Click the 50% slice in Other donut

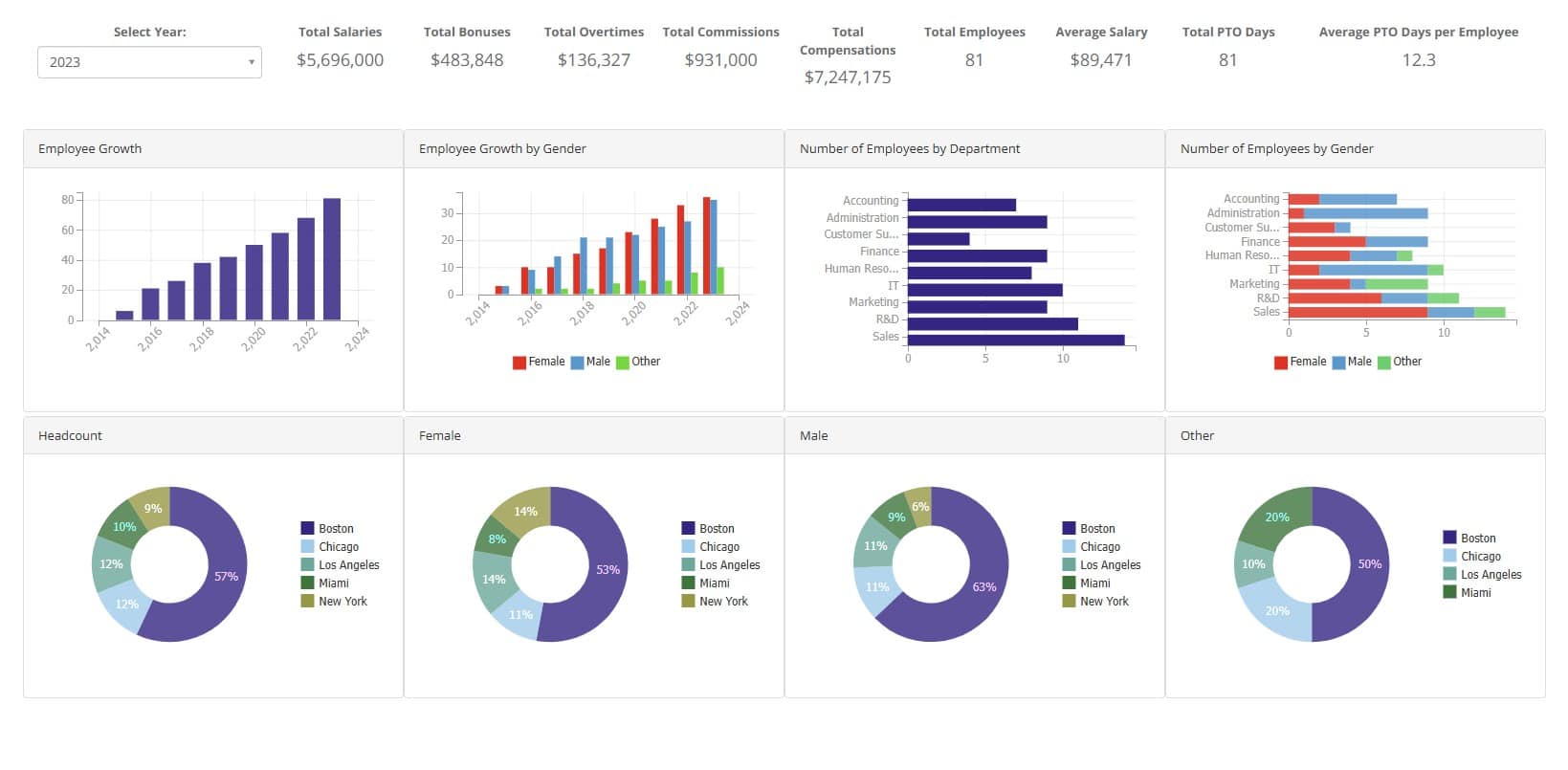[x=1369, y=564]
